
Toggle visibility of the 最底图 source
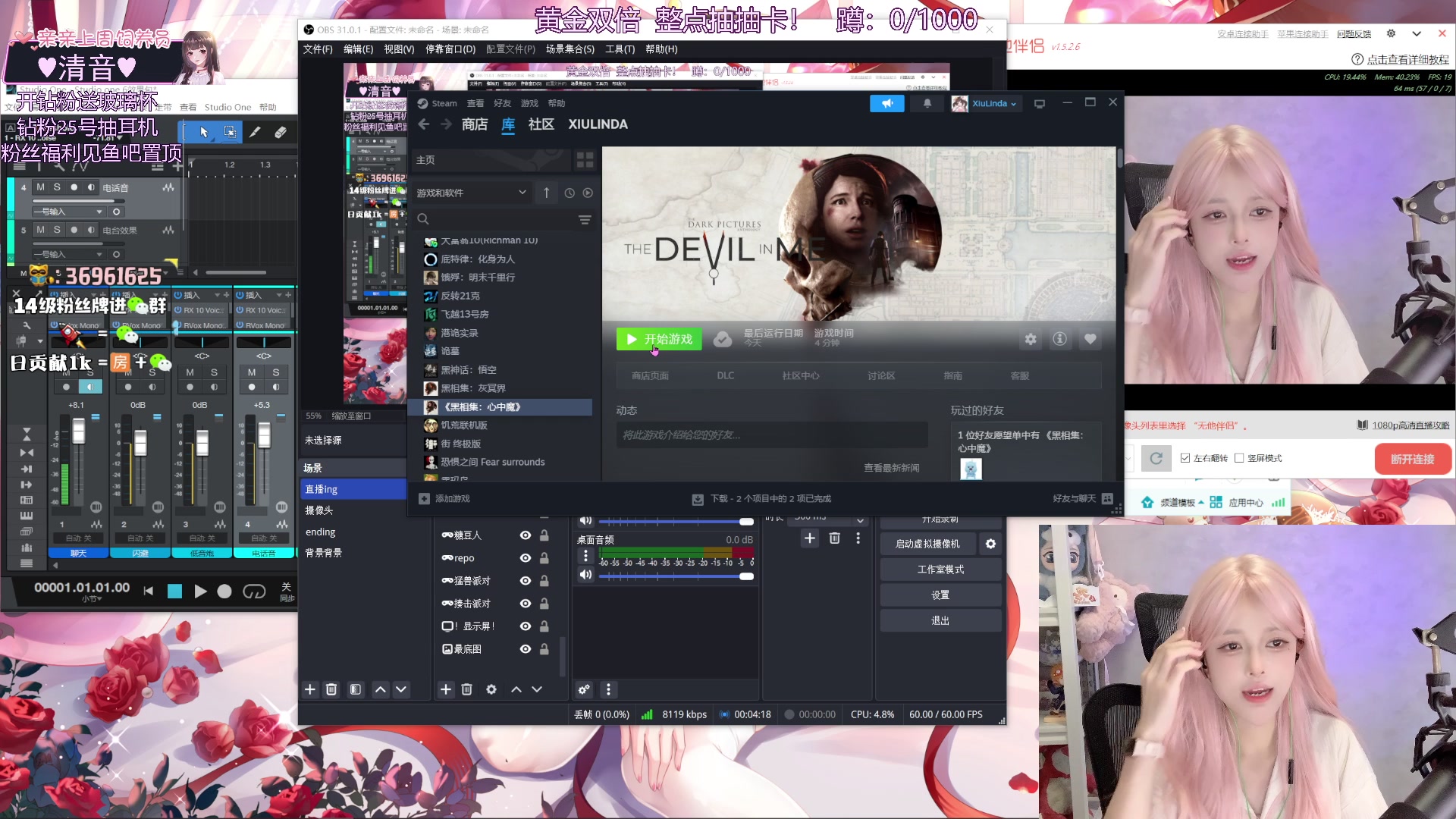coord(525,649)
